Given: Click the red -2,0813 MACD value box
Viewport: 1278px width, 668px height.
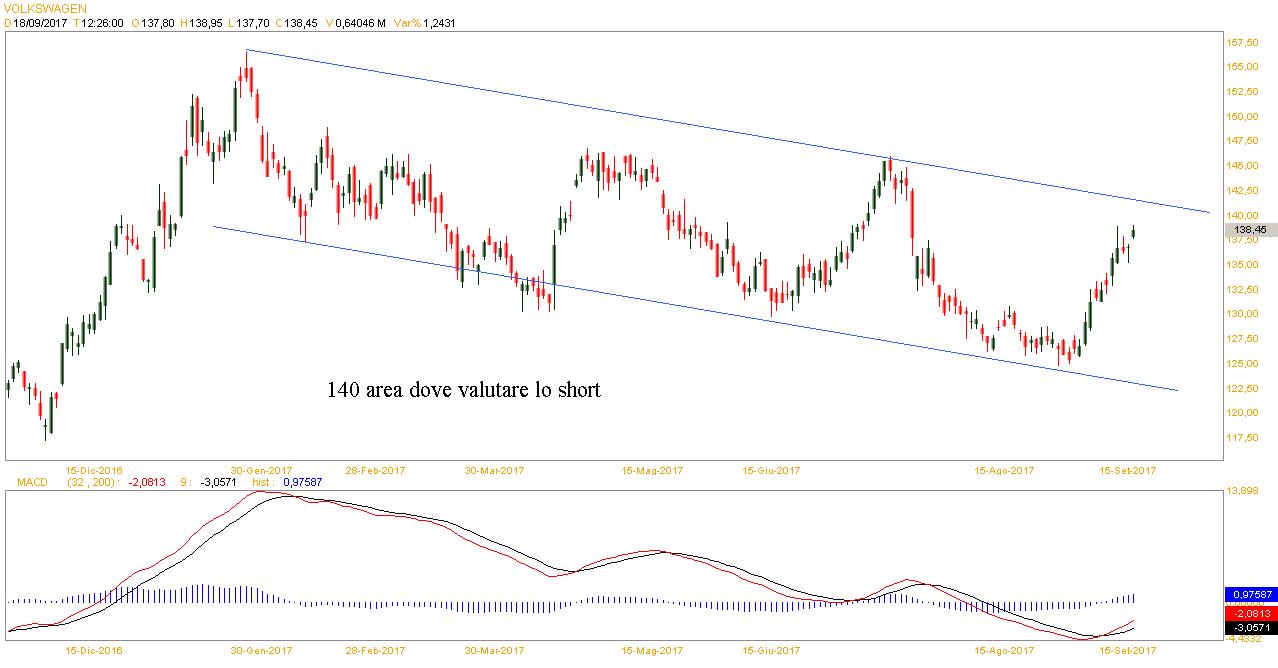Looking at the screenshot, I should tap(1250, 612).
